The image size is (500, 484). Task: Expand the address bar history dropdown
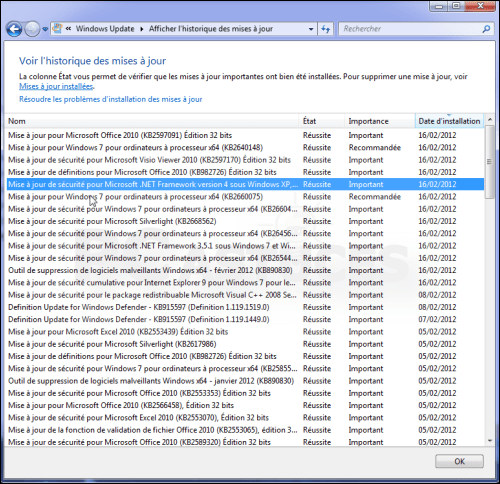(311, 29)
